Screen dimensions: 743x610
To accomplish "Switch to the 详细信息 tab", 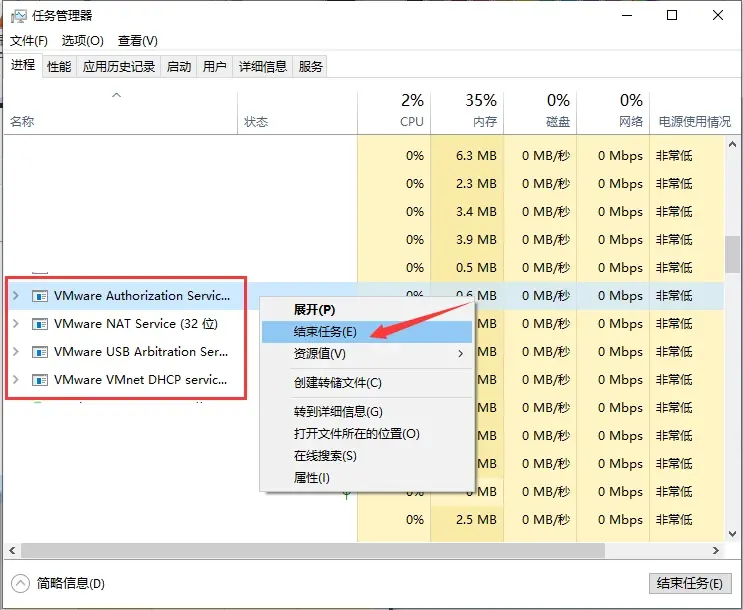I will click(263, 66).
